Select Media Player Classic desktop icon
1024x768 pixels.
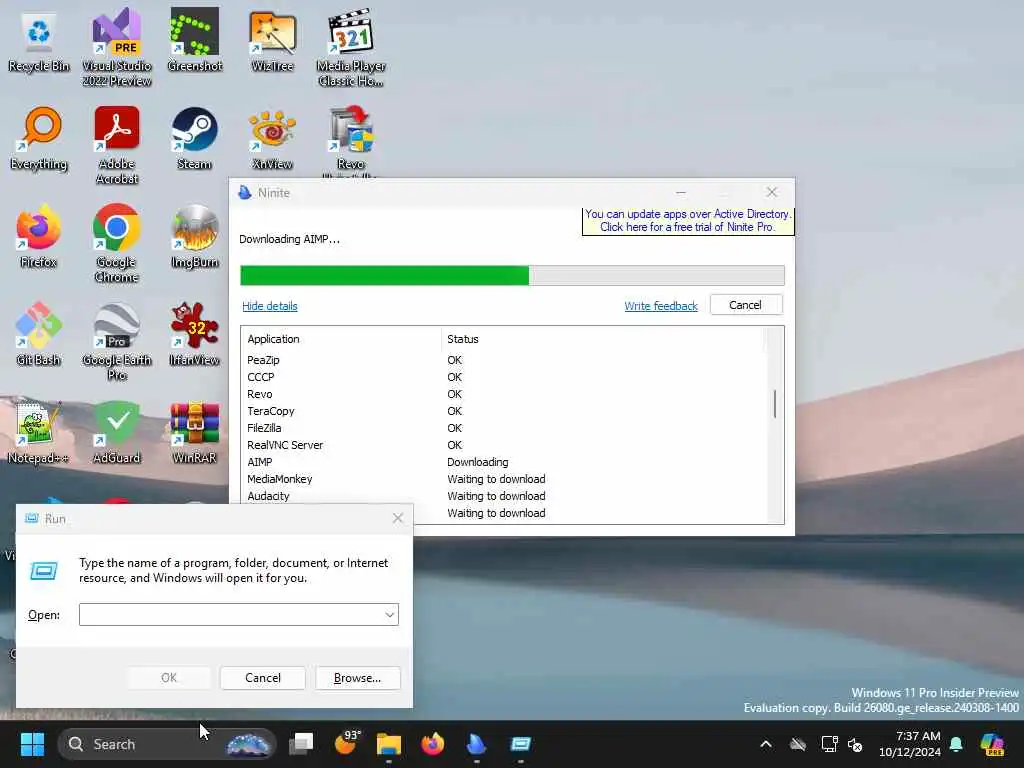click(351, 47)
